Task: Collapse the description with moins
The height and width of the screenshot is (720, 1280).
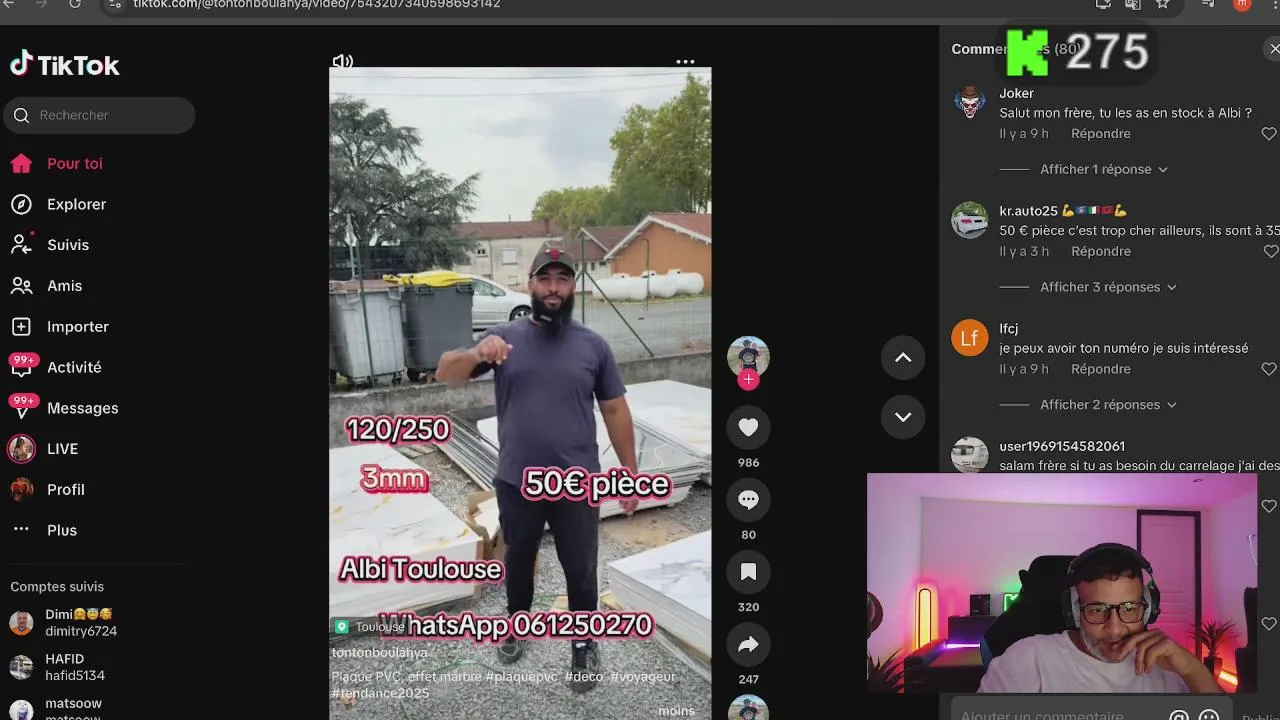Action: tap(676, 711)
